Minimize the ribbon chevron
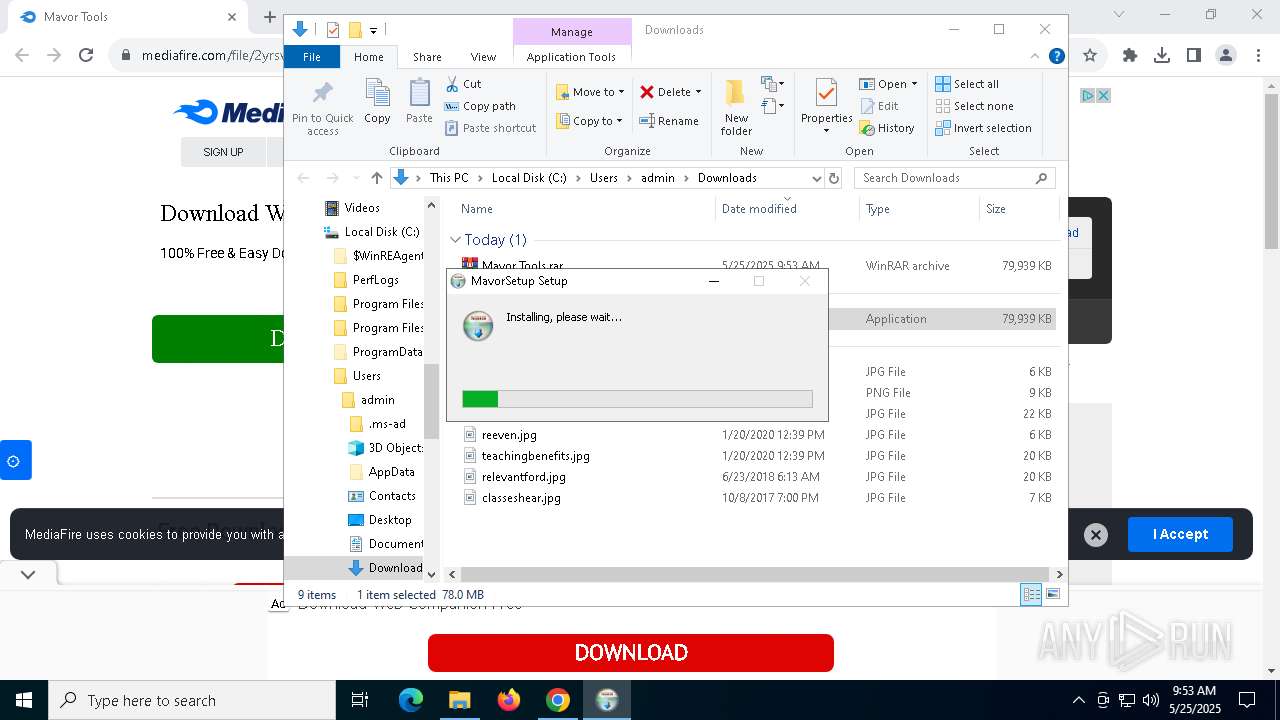 point(1035,56)
